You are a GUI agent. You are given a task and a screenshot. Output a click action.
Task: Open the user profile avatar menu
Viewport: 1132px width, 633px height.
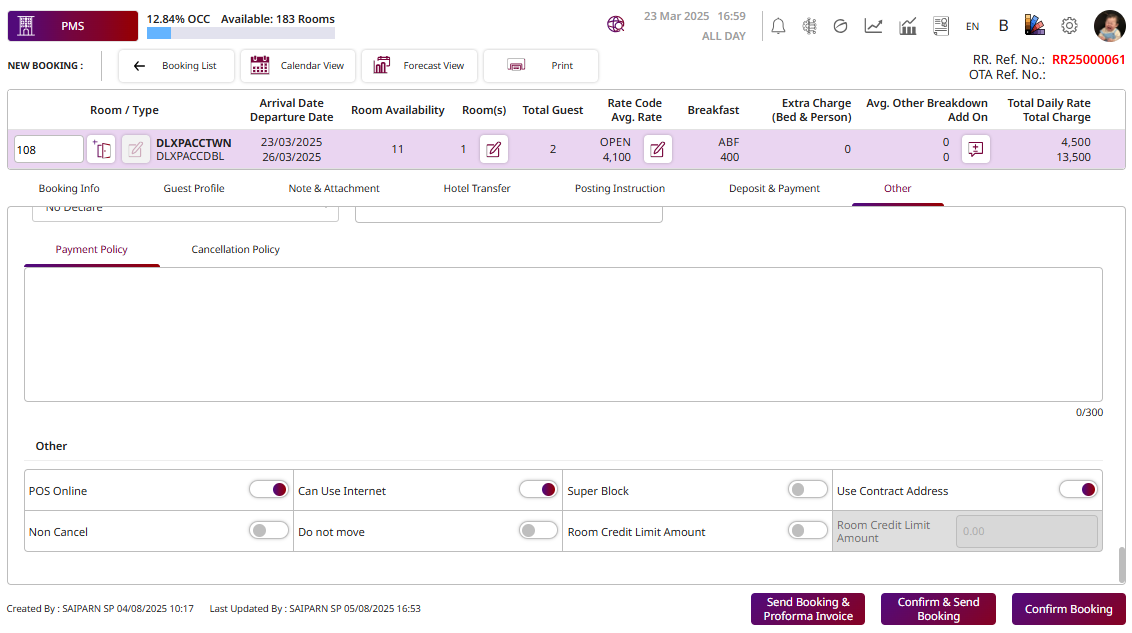pyautogui.click(x=1109, y=26)
